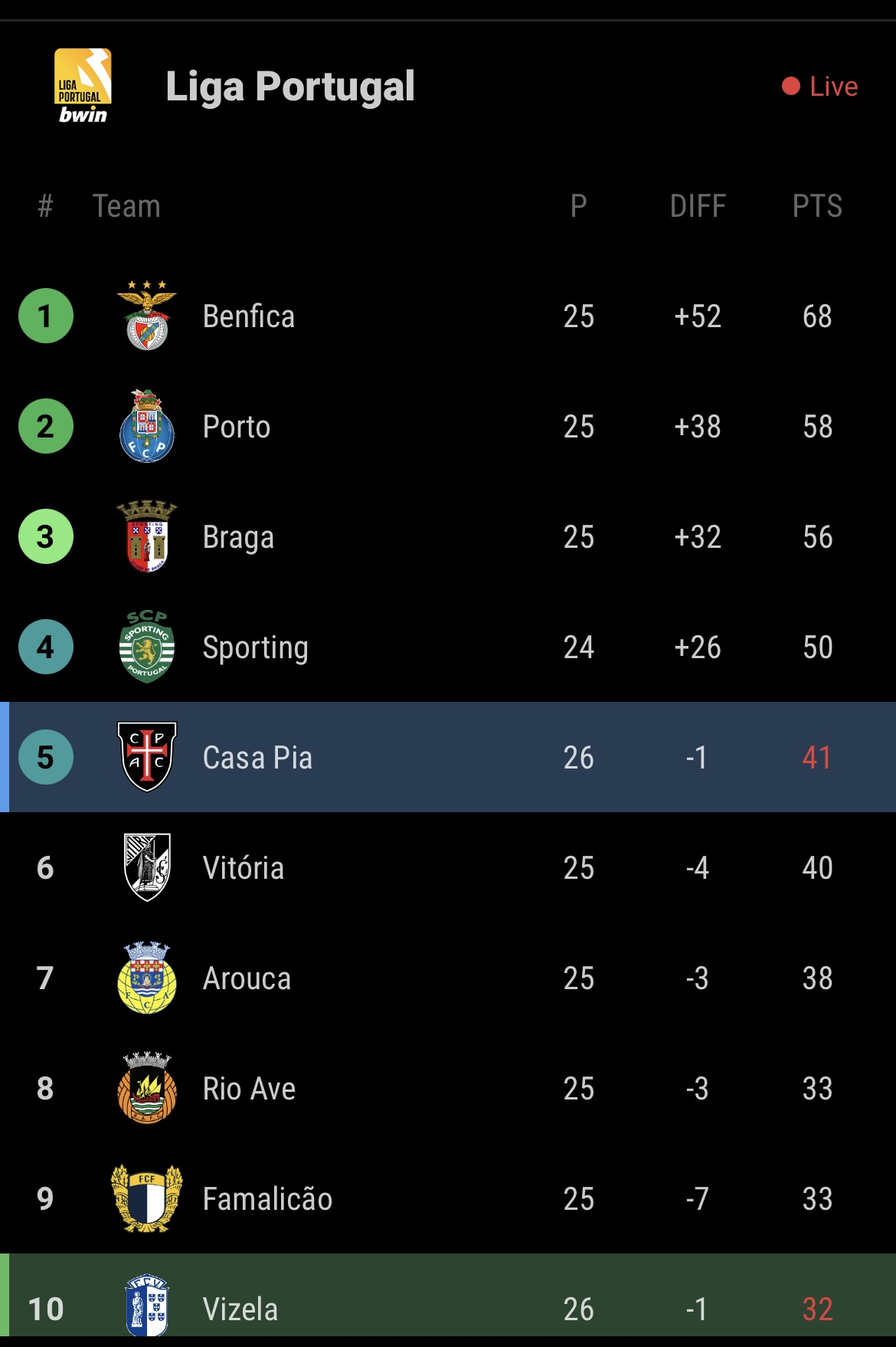The image size is (896, 1347).
Task: Tap the Rio Ave crest
Action: 147,1088
